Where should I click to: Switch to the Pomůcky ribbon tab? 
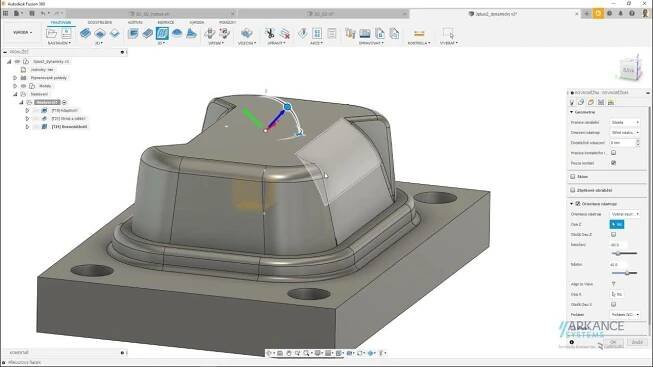227,22
